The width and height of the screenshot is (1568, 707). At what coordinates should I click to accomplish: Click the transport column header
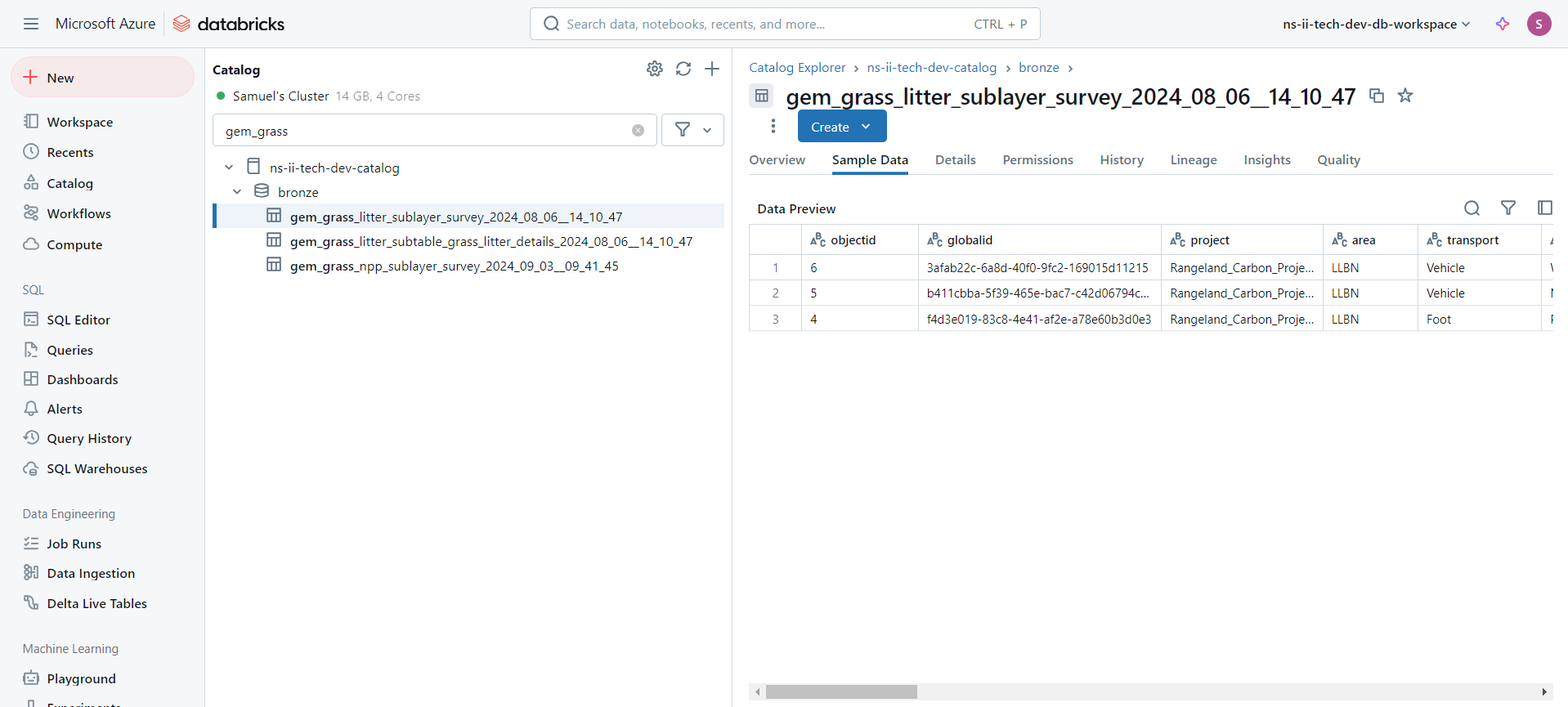click(1478, 239)
